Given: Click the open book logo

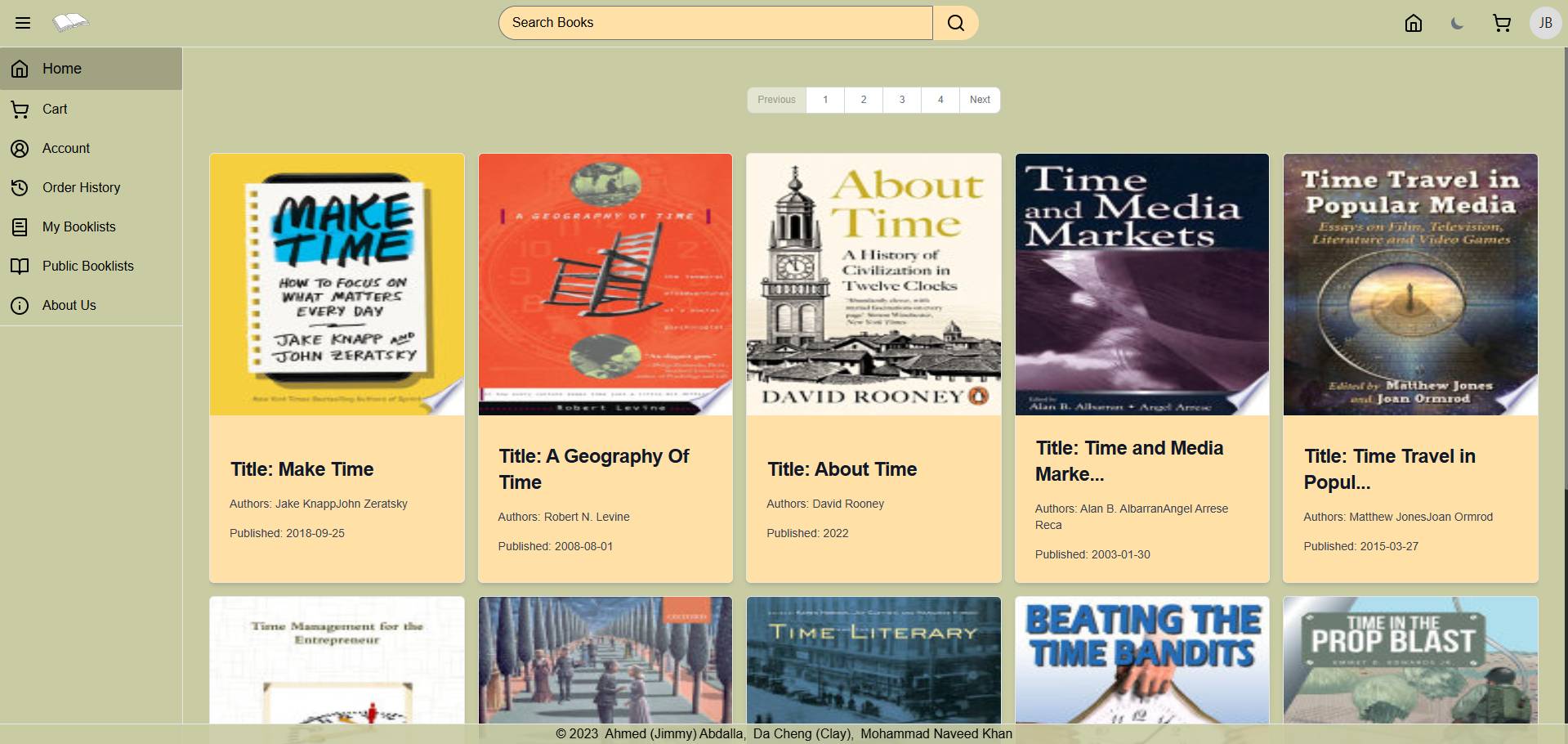Looking at the screenshot, I should pyautogui.click(x=70, y=22).
